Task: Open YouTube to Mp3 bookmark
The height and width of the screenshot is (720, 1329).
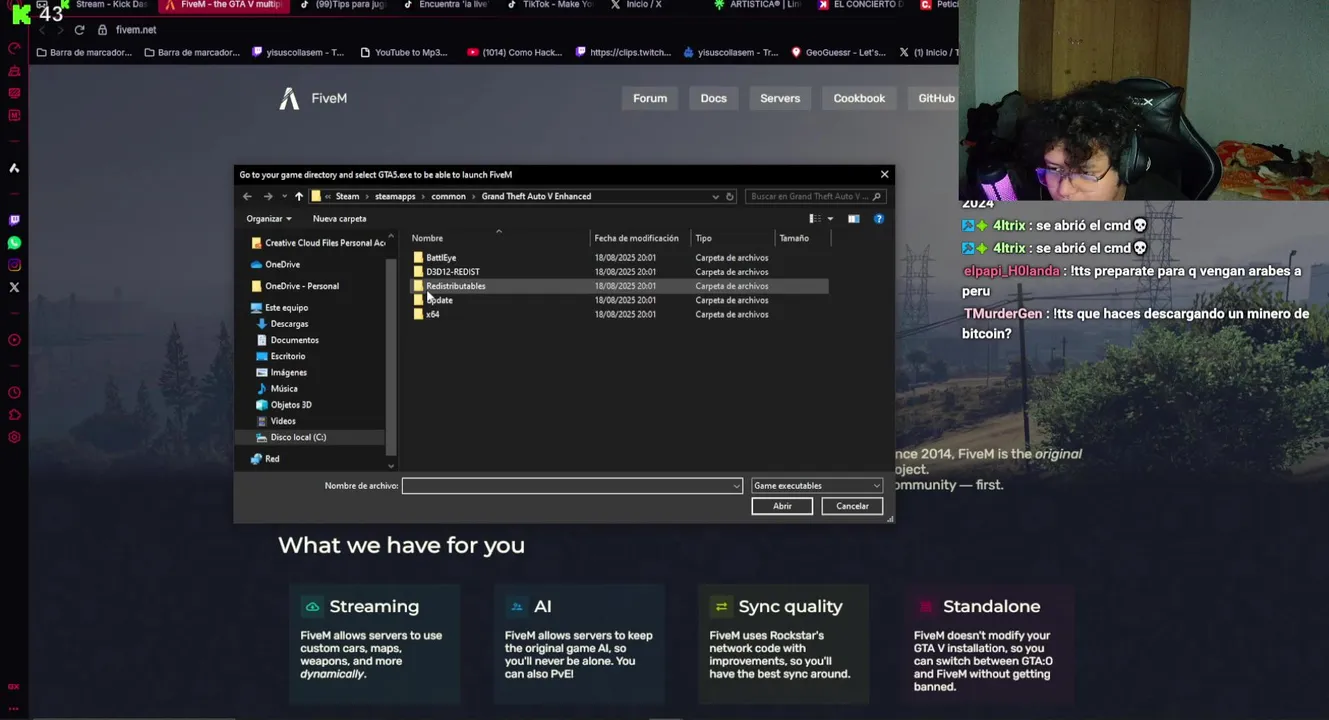Action: pos(403,52)
